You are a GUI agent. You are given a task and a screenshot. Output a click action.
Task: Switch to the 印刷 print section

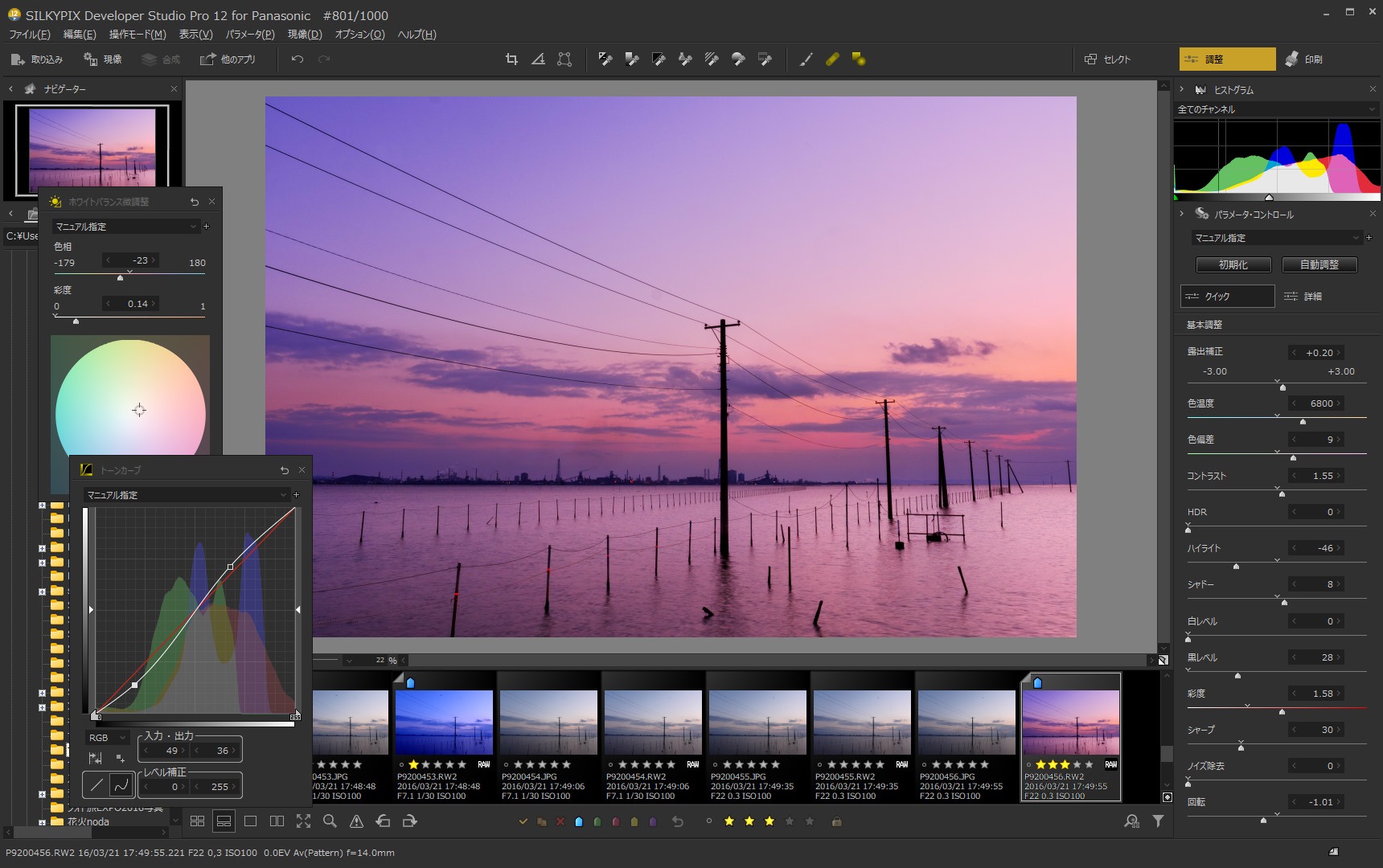(1304, 59)
